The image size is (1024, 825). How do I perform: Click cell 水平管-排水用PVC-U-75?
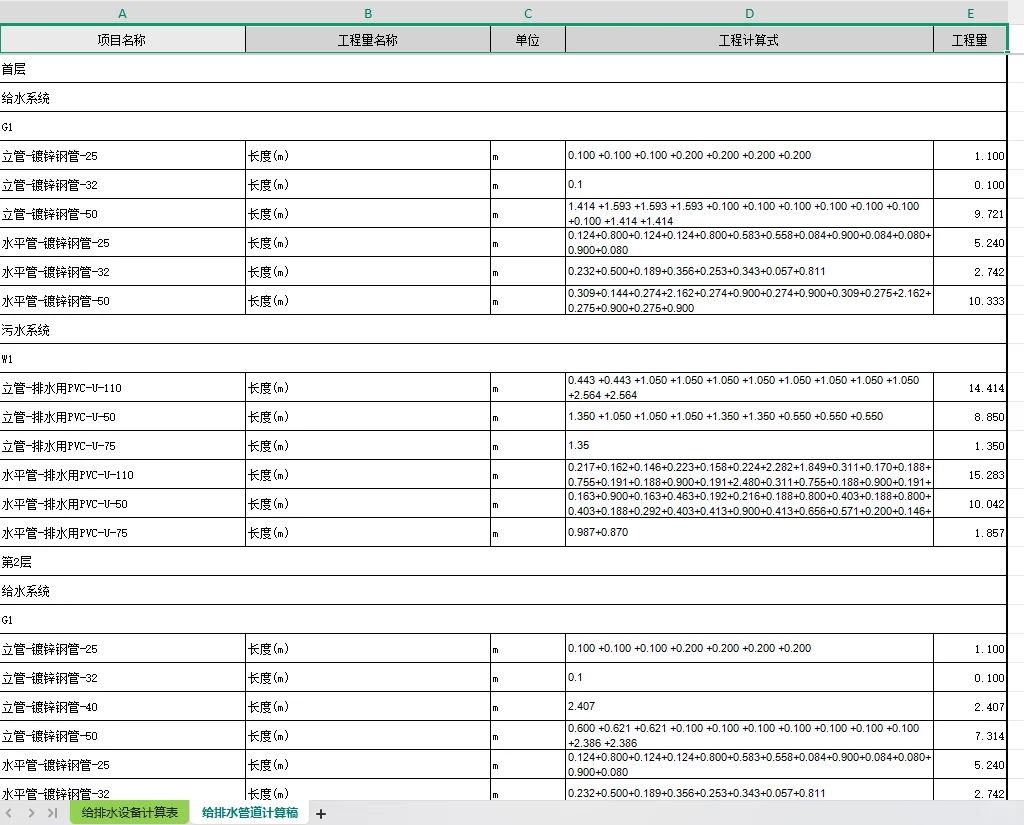(122, 533)
